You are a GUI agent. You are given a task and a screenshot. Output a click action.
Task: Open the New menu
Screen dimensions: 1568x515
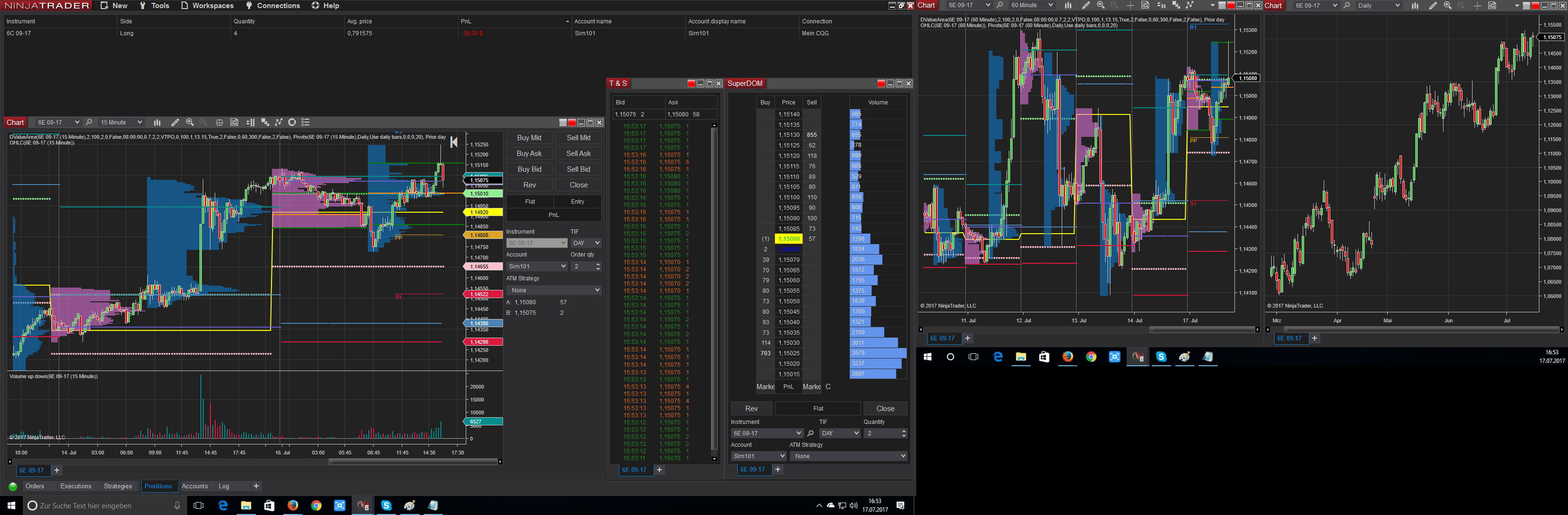[114, 5]
